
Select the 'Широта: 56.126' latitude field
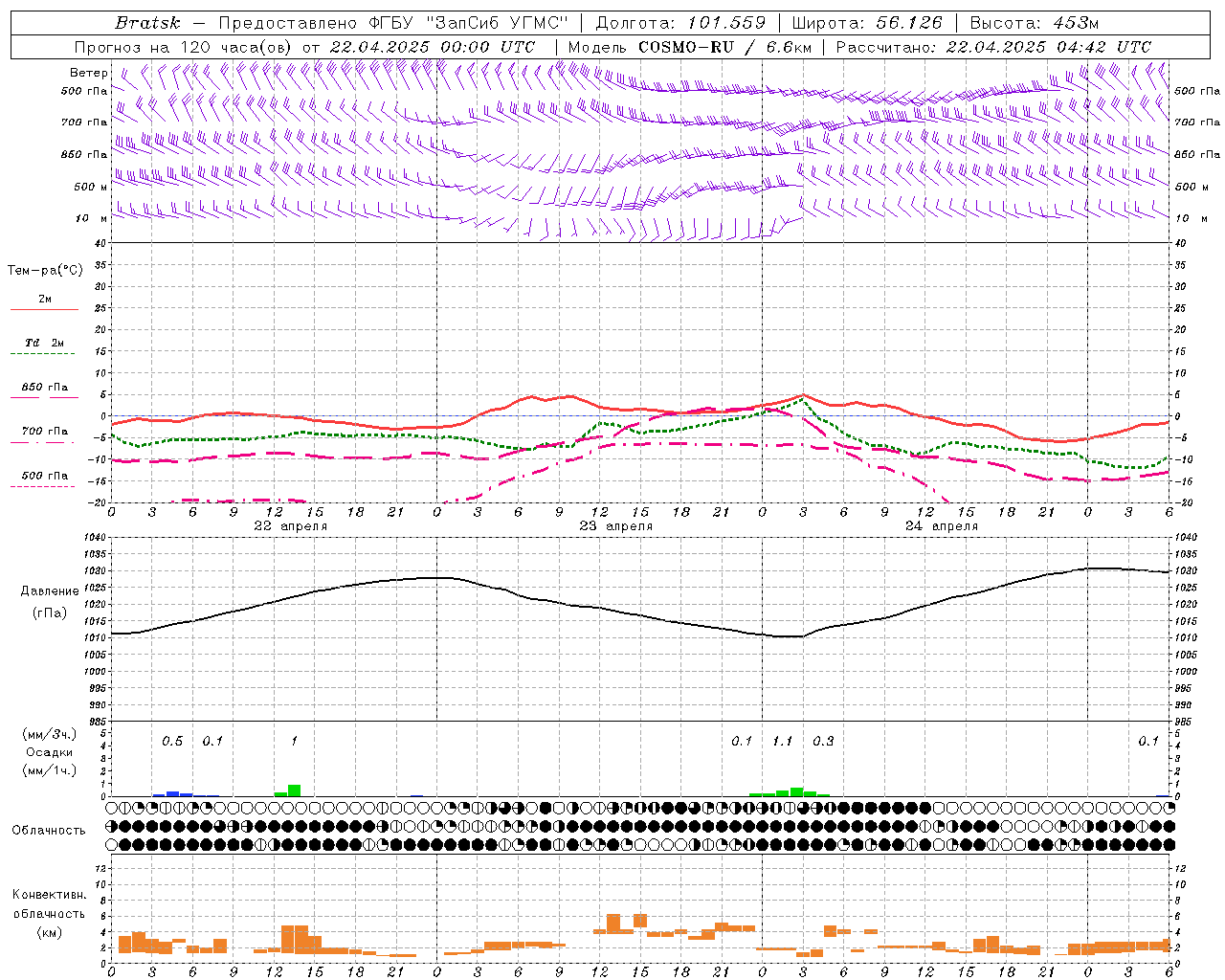(x=866, y=23)
